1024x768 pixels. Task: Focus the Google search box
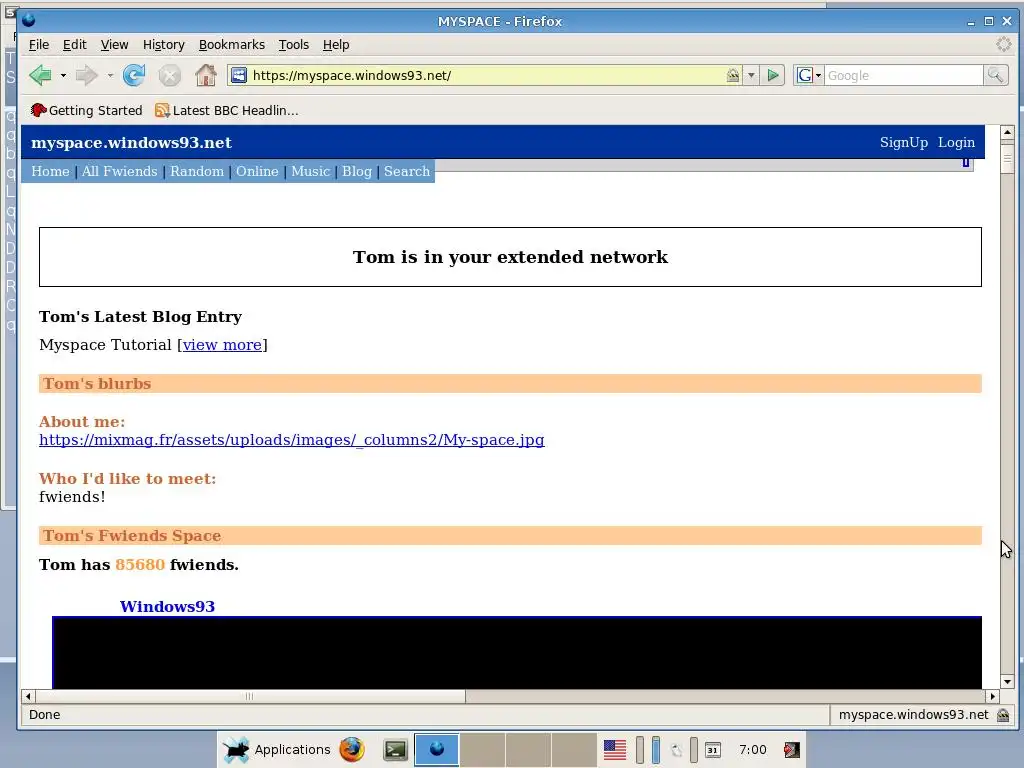[904, 75]
